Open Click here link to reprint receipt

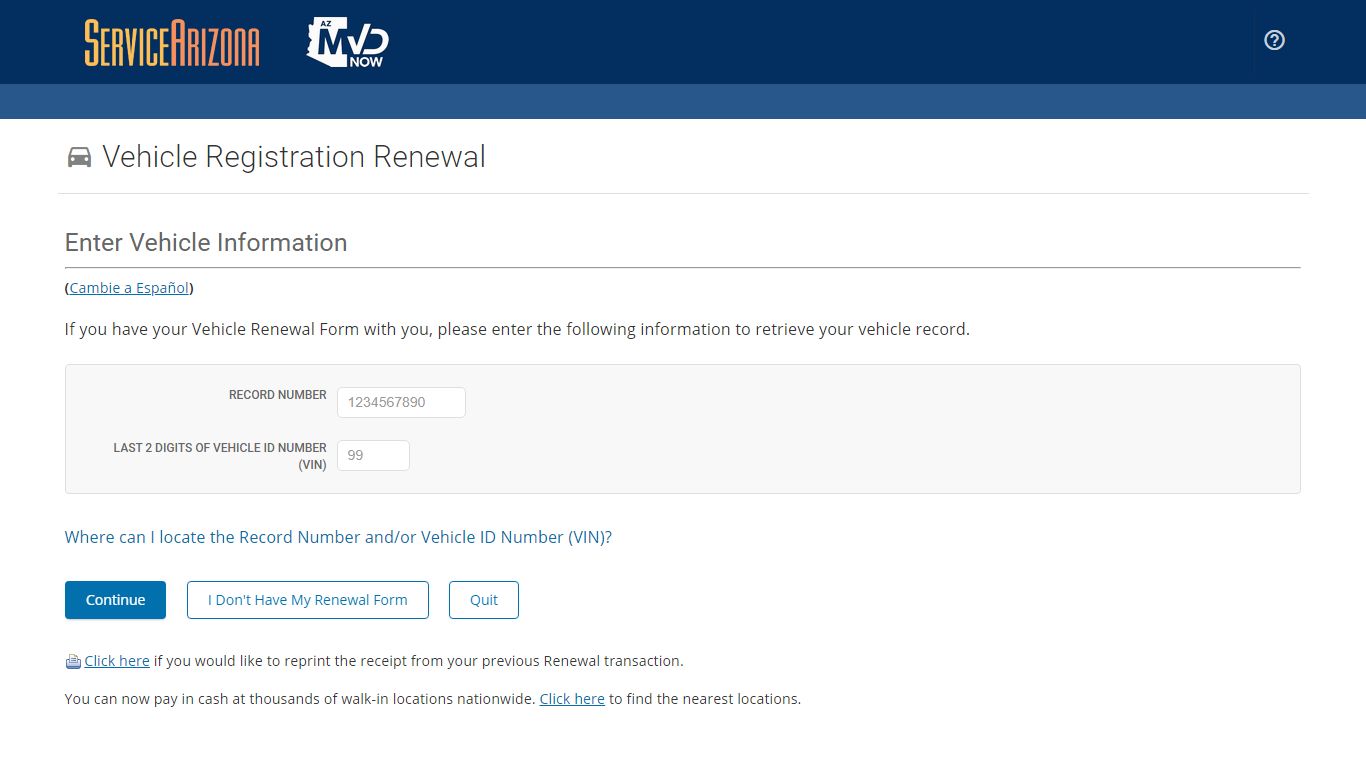[x=117, y=661]
